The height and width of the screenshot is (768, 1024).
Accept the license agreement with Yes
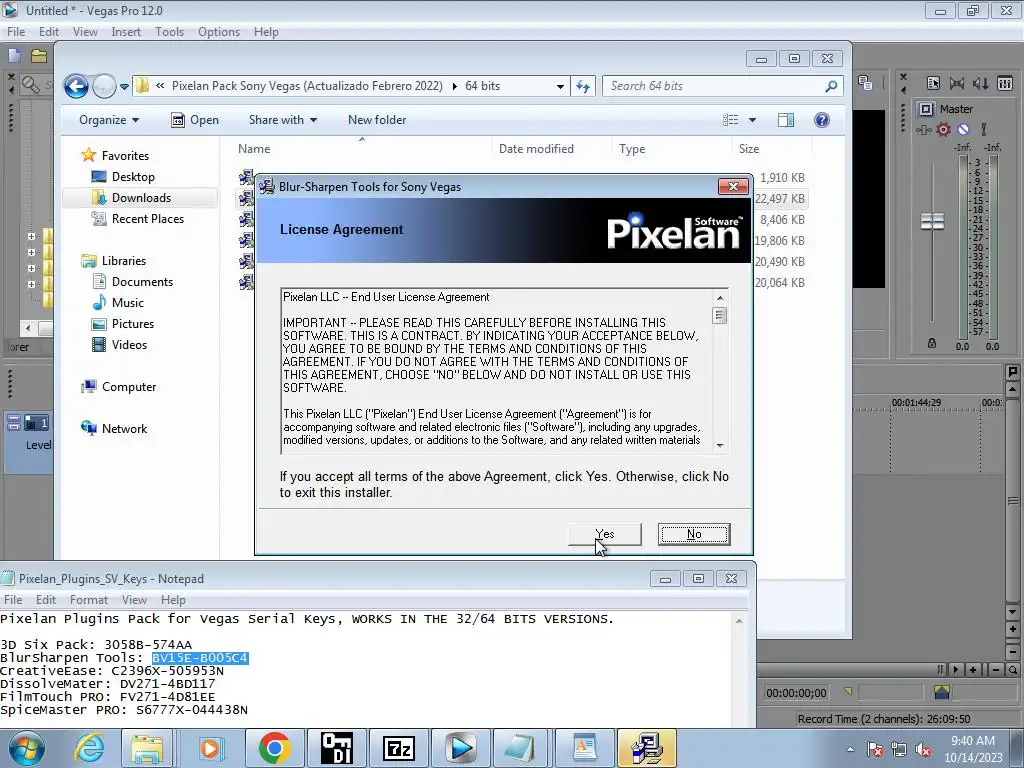point(605,534)
